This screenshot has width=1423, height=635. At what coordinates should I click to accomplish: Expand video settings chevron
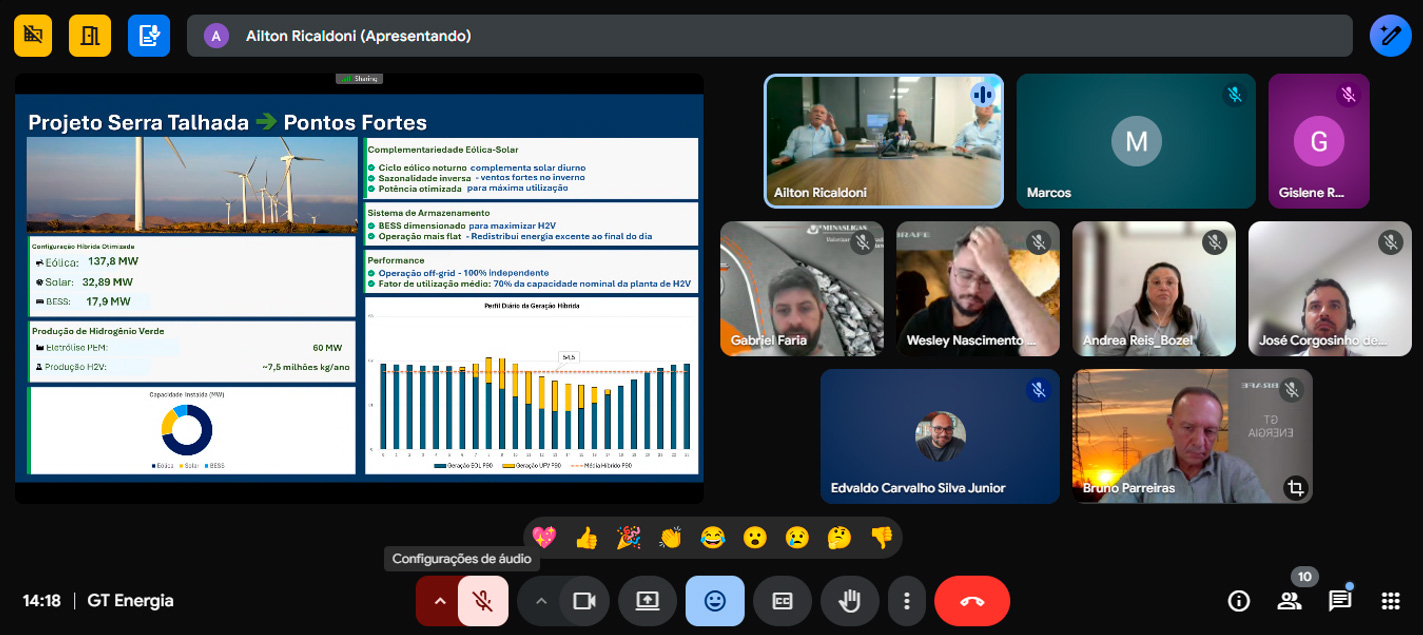[x=541, y=601]
